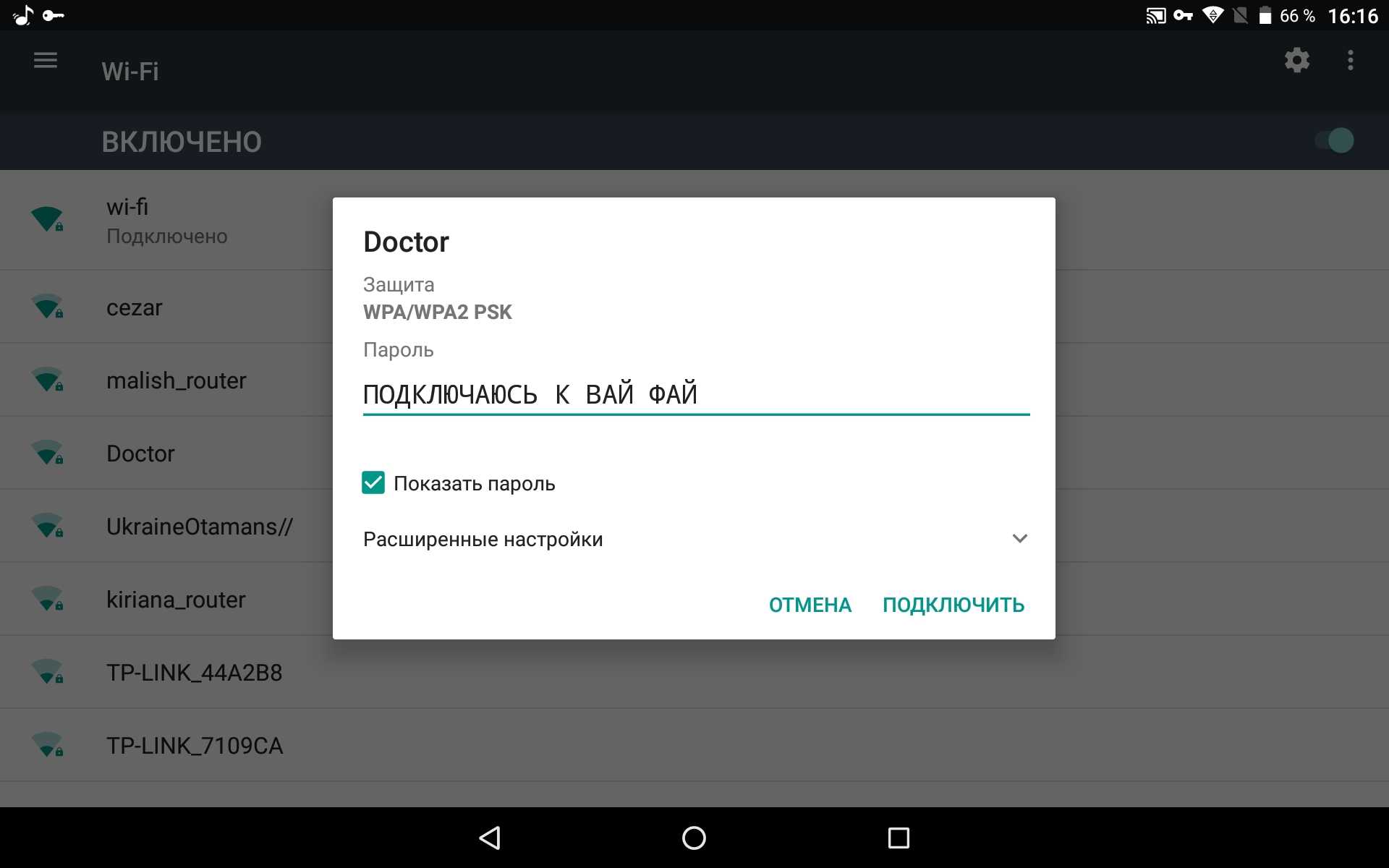Toggle the 'Показать пароль' checkbox
Screen dimensions: 1389x868
[375, 484]
